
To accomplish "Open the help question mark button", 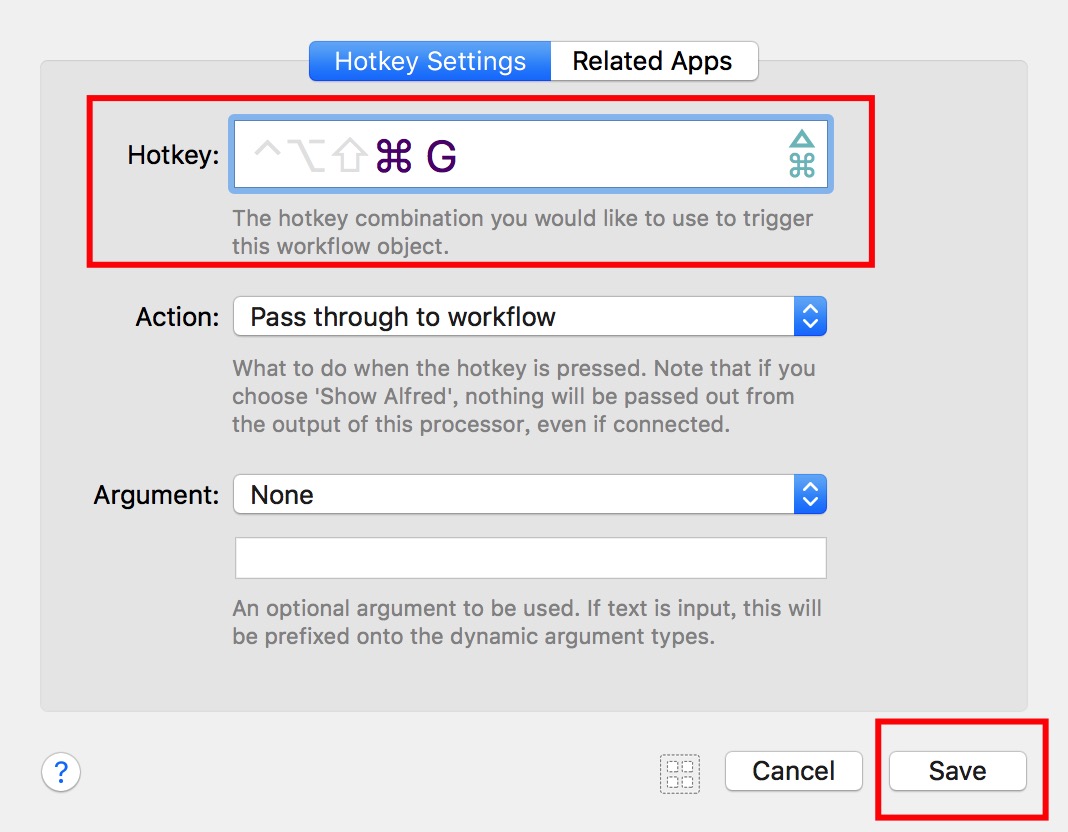I will click(61, 772).
